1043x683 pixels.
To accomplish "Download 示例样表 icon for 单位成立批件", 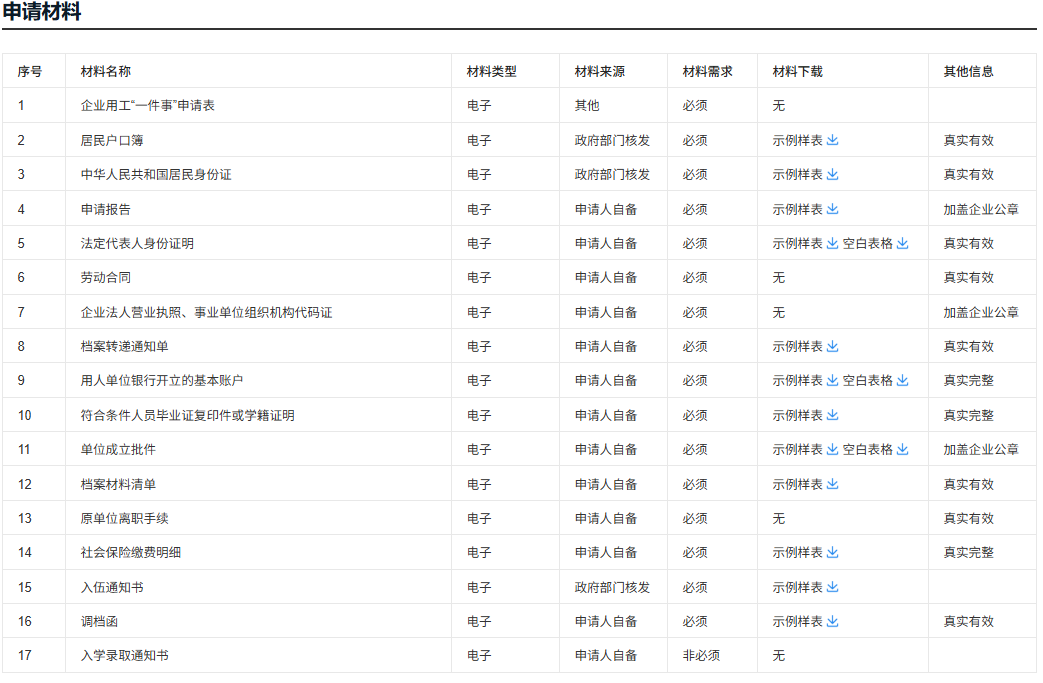I will 832,450.
